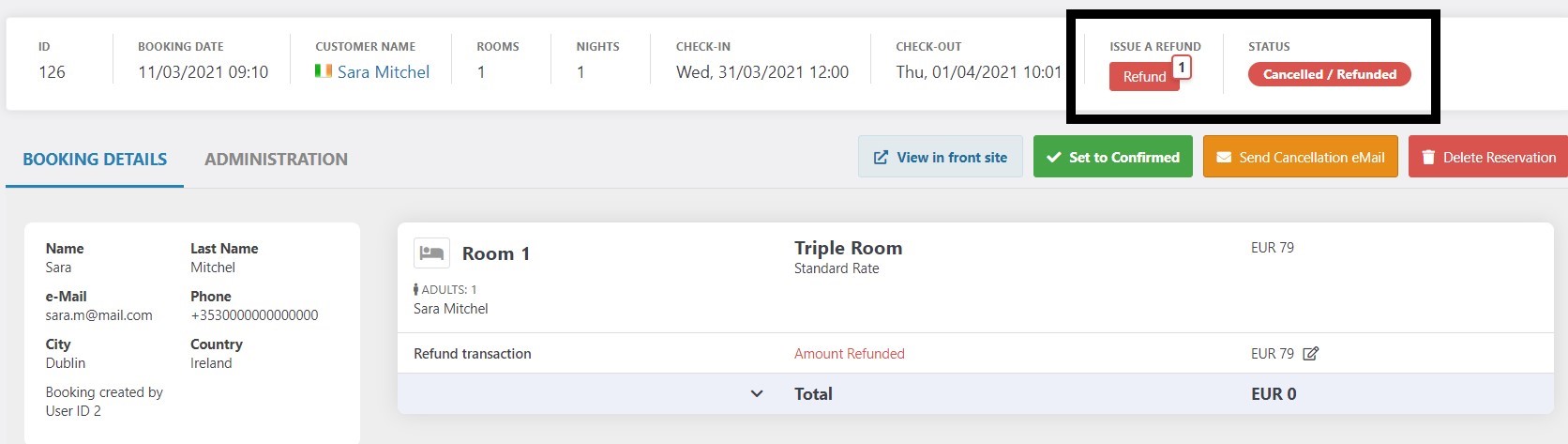Click the Delete Reservation button
1568x444 pixels.
click(x=1487, y=157)
